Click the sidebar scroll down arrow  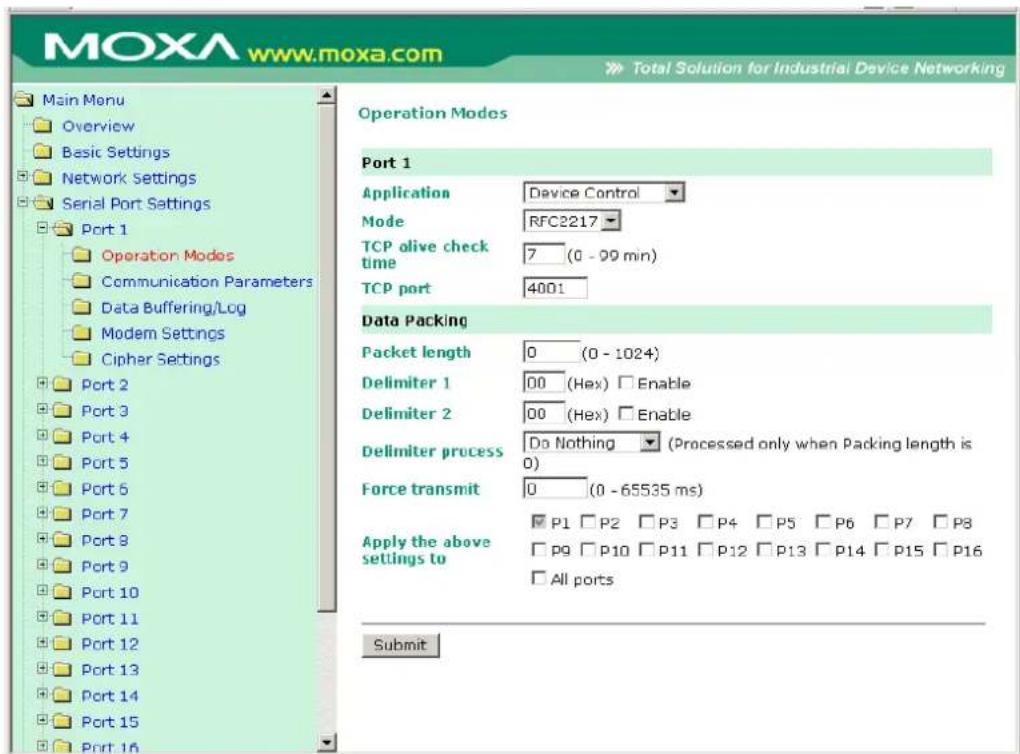pyautogui.click(x=327, y=742)
